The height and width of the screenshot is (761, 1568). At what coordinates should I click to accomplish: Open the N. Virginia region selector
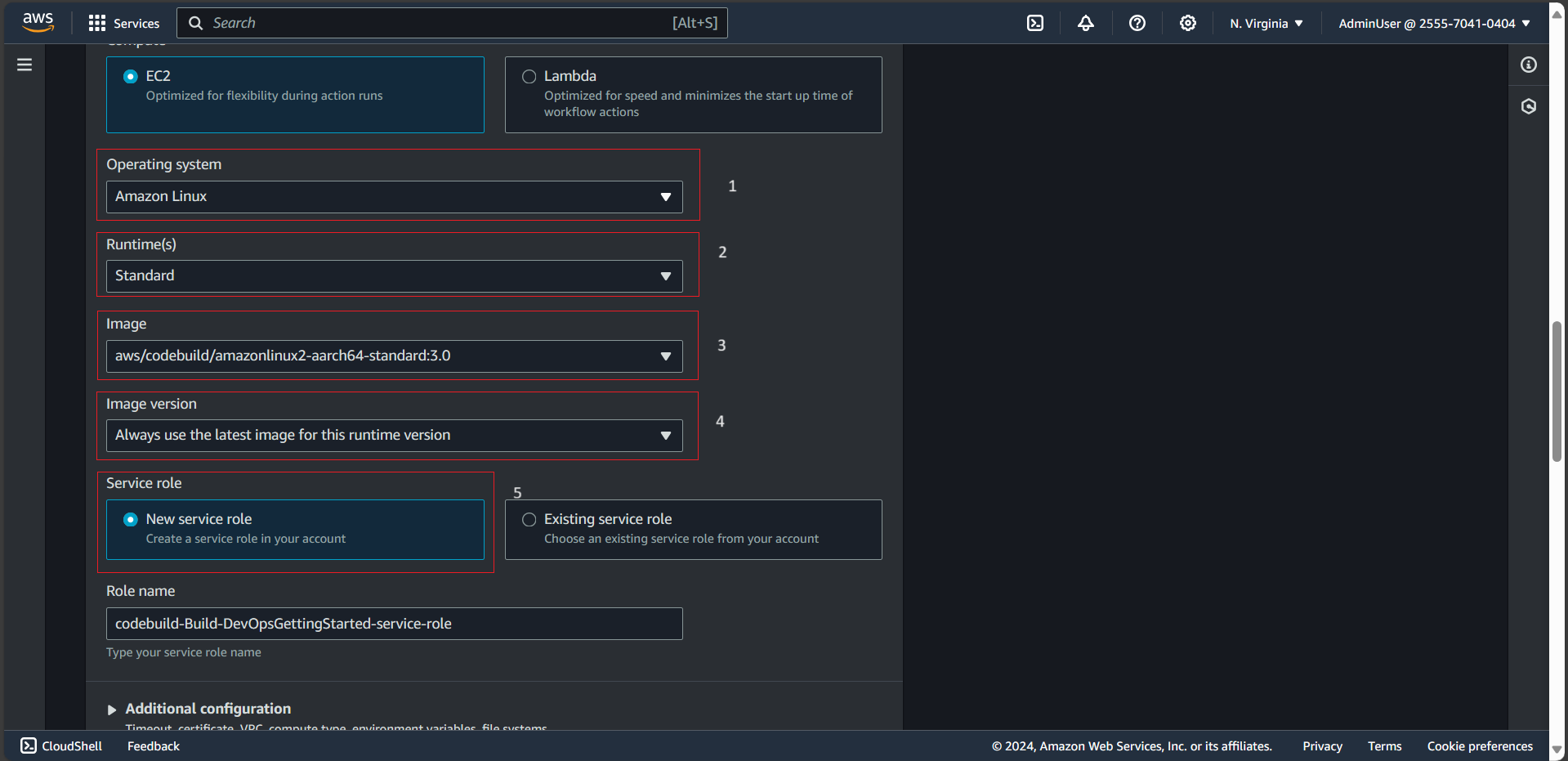pyautogui.click(x=1266, y=23)
